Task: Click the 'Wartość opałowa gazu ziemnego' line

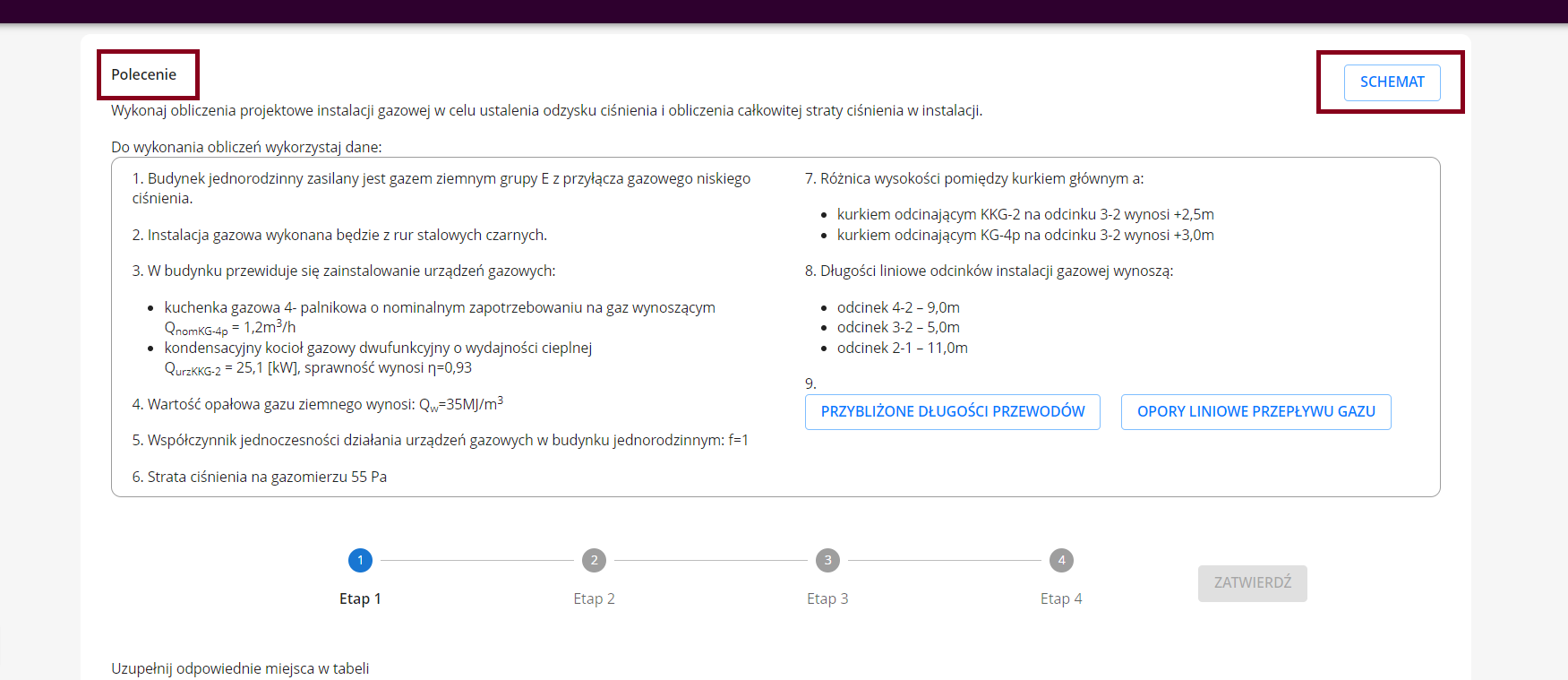Action: 318,404
